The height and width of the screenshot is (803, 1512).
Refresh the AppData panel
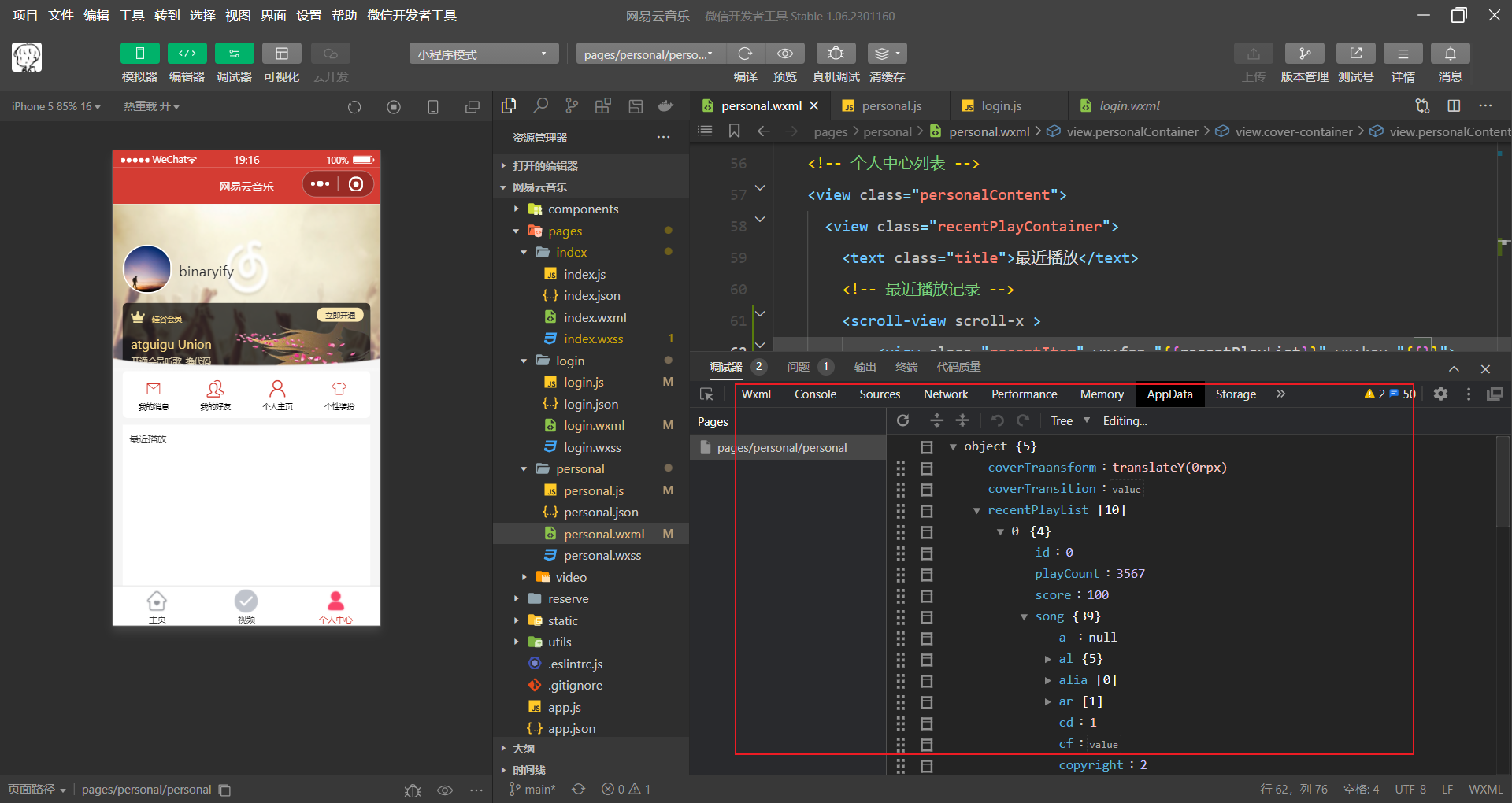coord(903,420)
